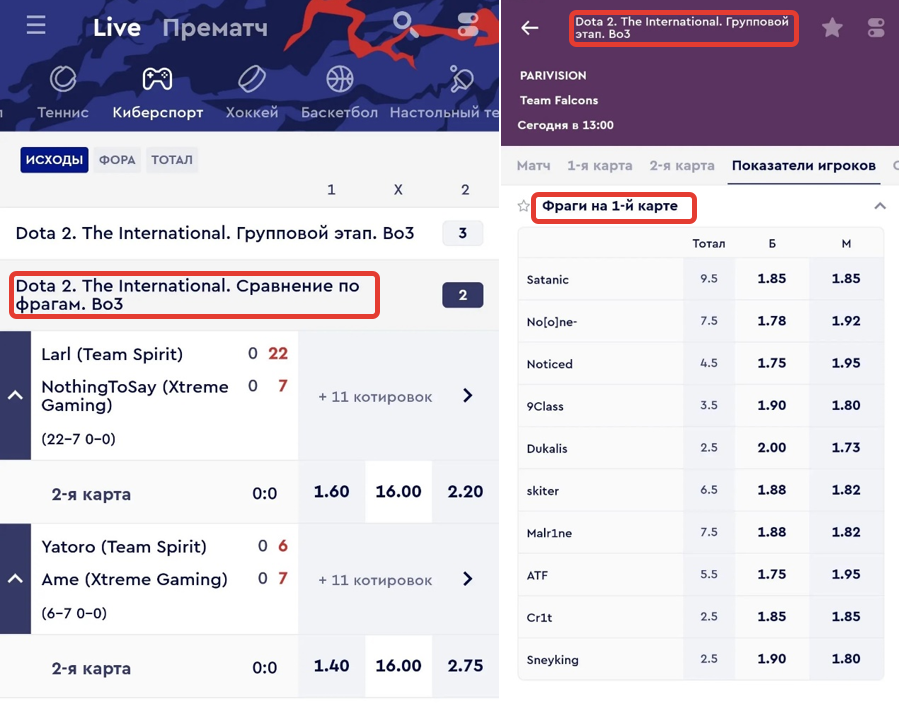Click the Team Falcons team name
The height and width of the screenshot is (705, 899).
(x=559, y=100)
